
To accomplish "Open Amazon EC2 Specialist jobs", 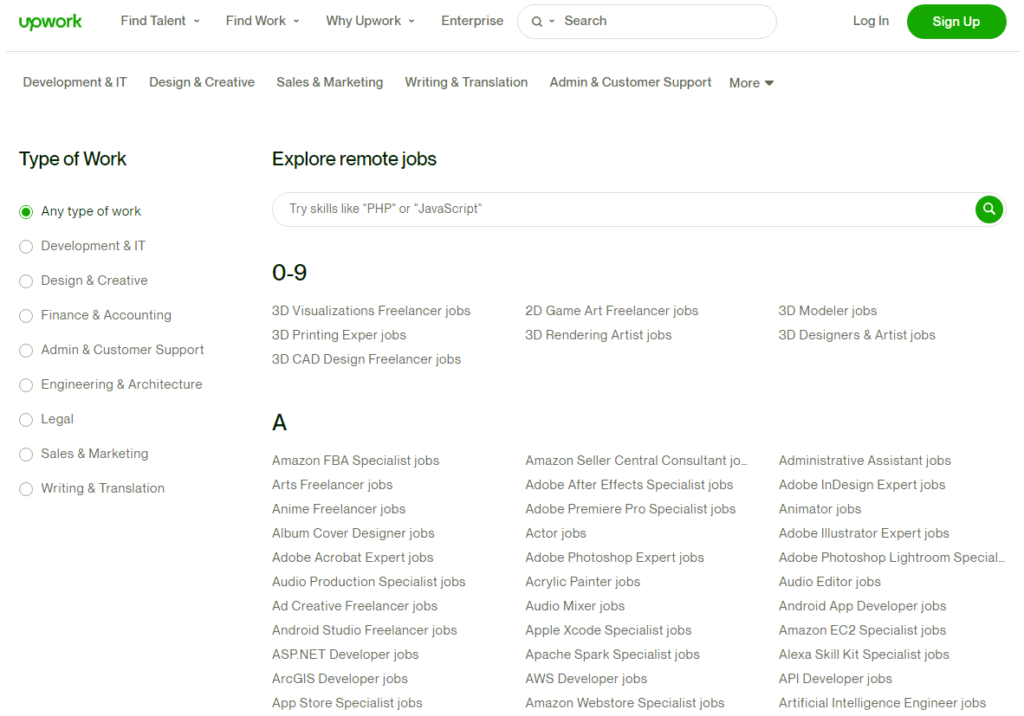I will (x=862, y=630).
